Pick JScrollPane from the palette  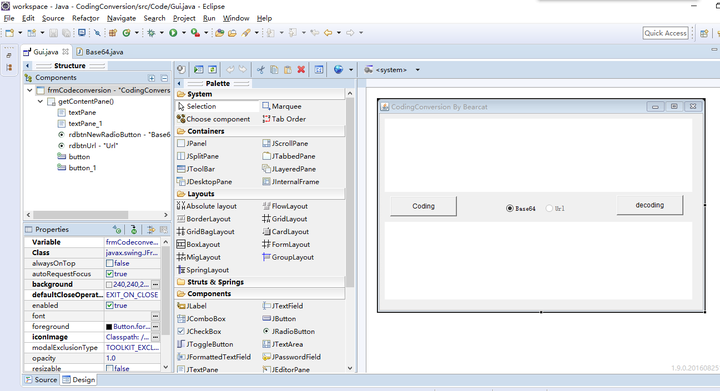point(285,144)
